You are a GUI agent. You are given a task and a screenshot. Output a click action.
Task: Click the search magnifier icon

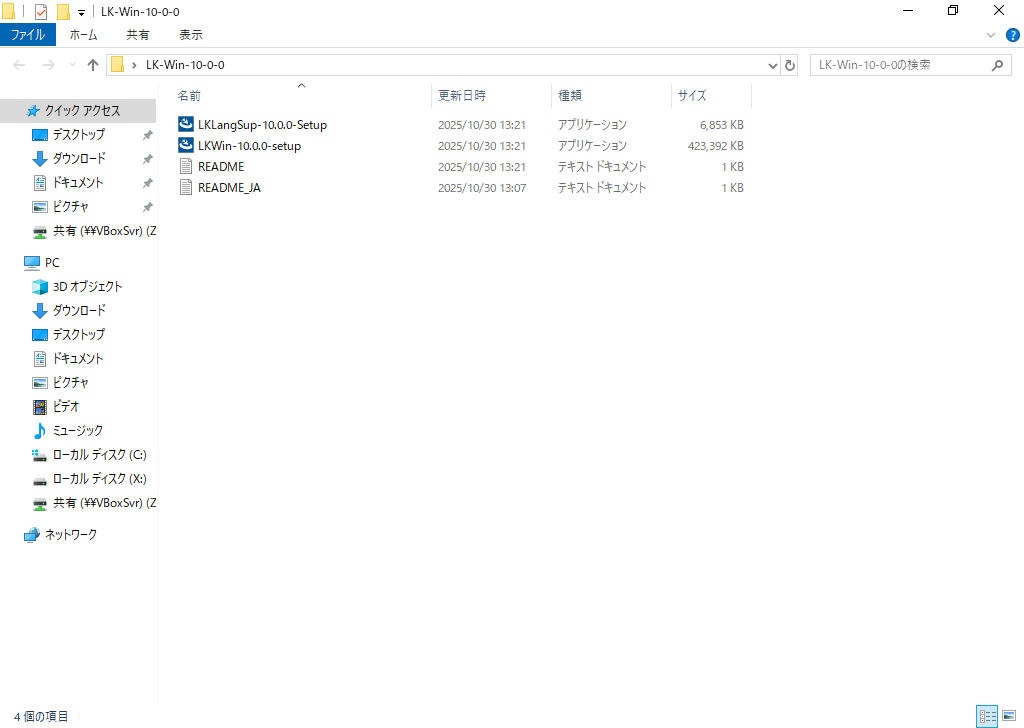[x=997, y=65]
